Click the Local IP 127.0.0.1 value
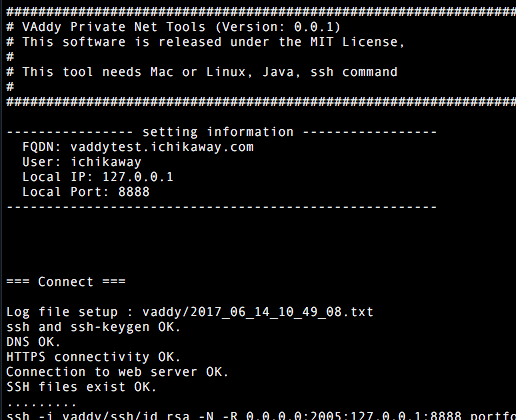The image size is (516, 420). [138, 177]
